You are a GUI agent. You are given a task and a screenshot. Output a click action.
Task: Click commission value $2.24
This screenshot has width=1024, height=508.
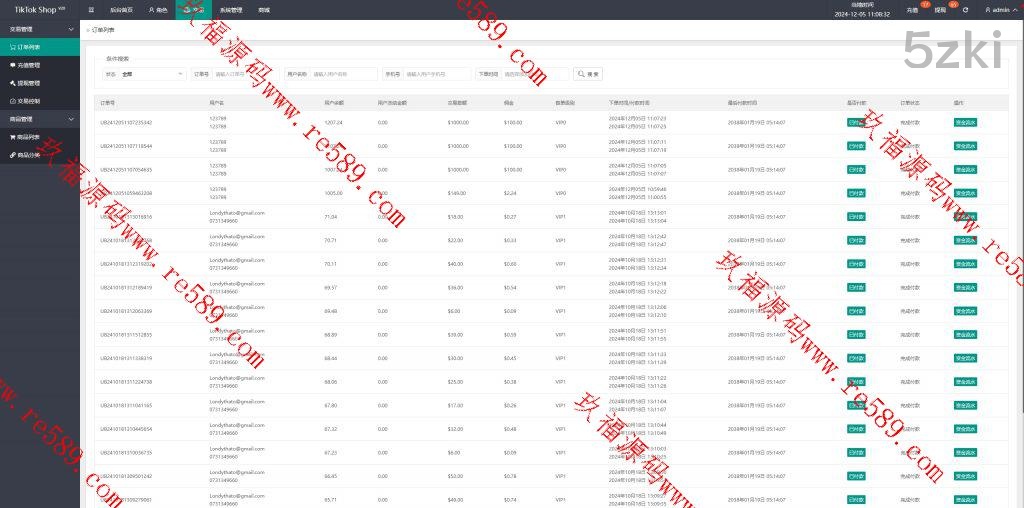click(509, 193)
